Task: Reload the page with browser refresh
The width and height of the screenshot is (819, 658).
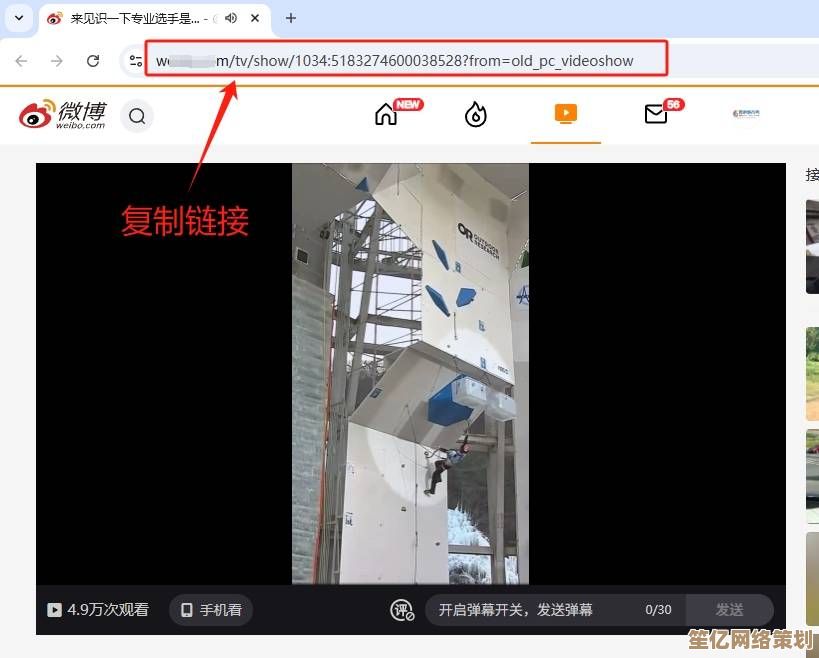Action: pyautogui.click(x=93, y=61)
